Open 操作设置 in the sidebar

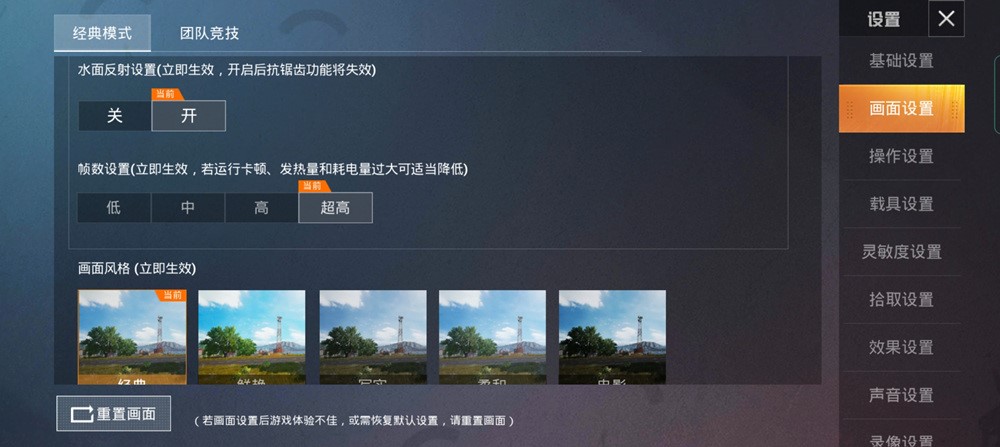coord(901,156)
